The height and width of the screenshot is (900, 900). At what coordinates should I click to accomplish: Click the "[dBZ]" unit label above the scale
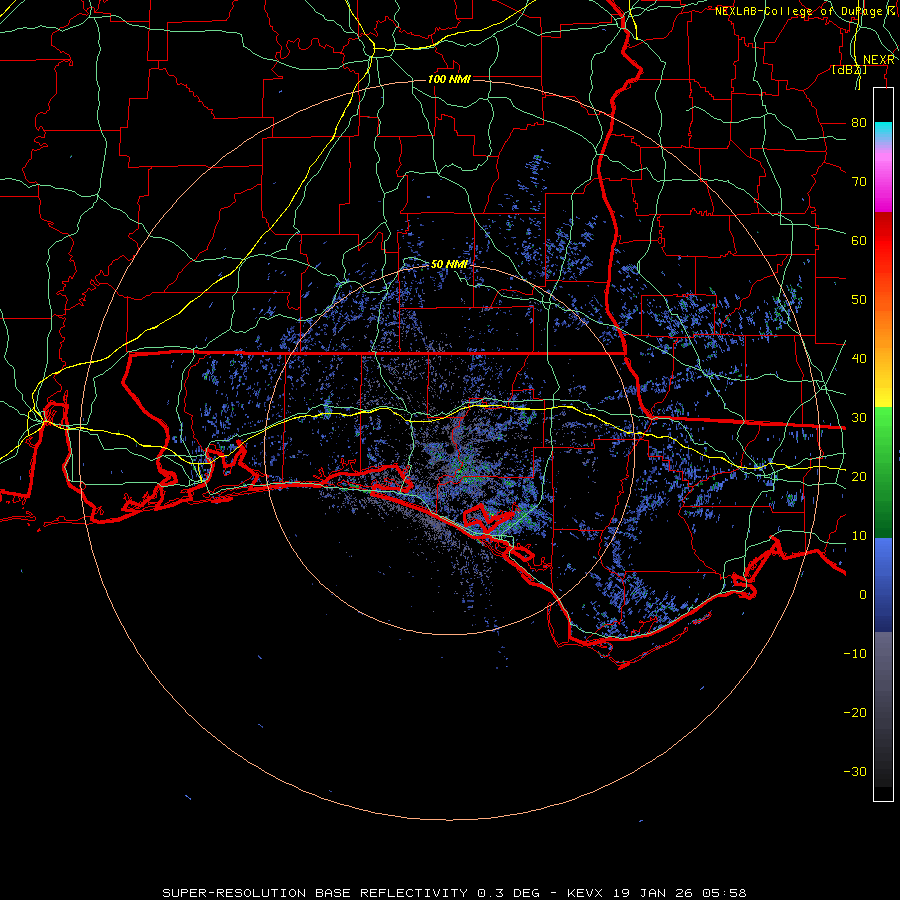[x=849, y=70]
